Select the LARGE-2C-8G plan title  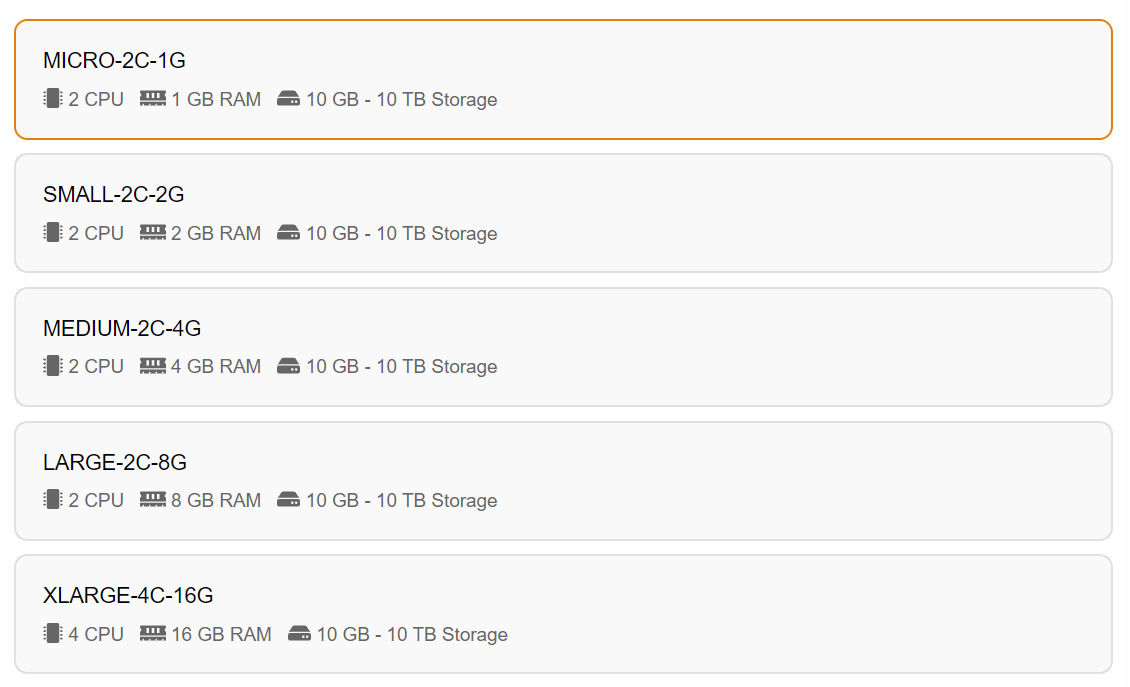tap(115, 462)
